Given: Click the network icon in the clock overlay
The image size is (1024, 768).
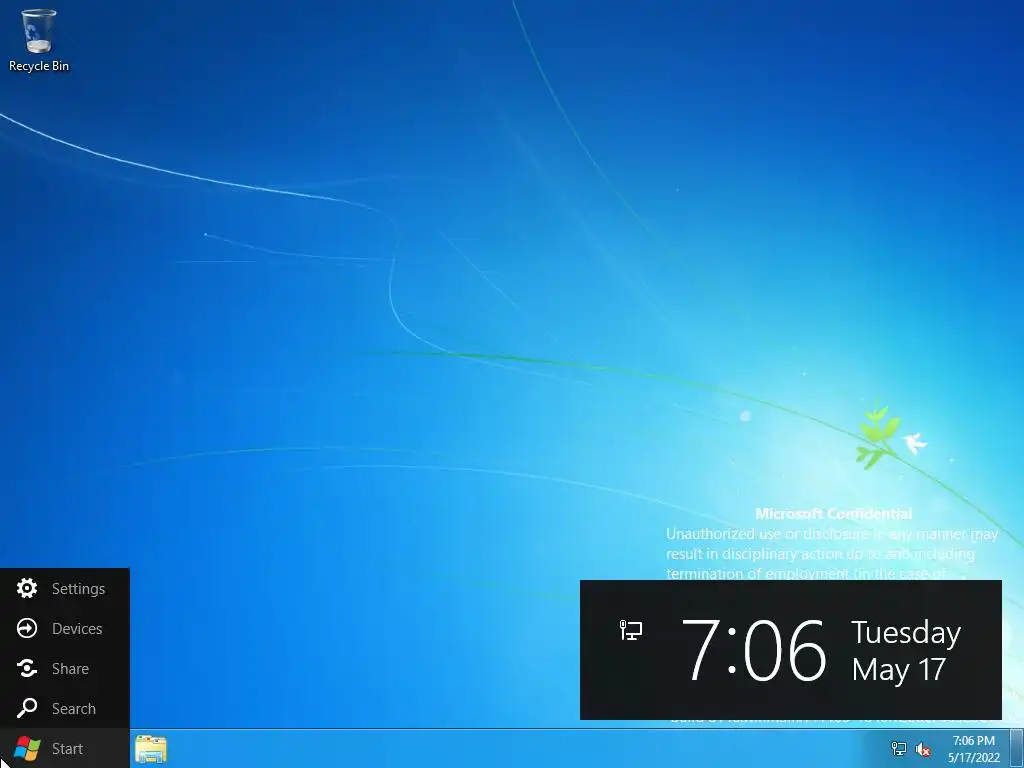Looking at the screenshot, I should pyautogui.click(x=630, y=630).
